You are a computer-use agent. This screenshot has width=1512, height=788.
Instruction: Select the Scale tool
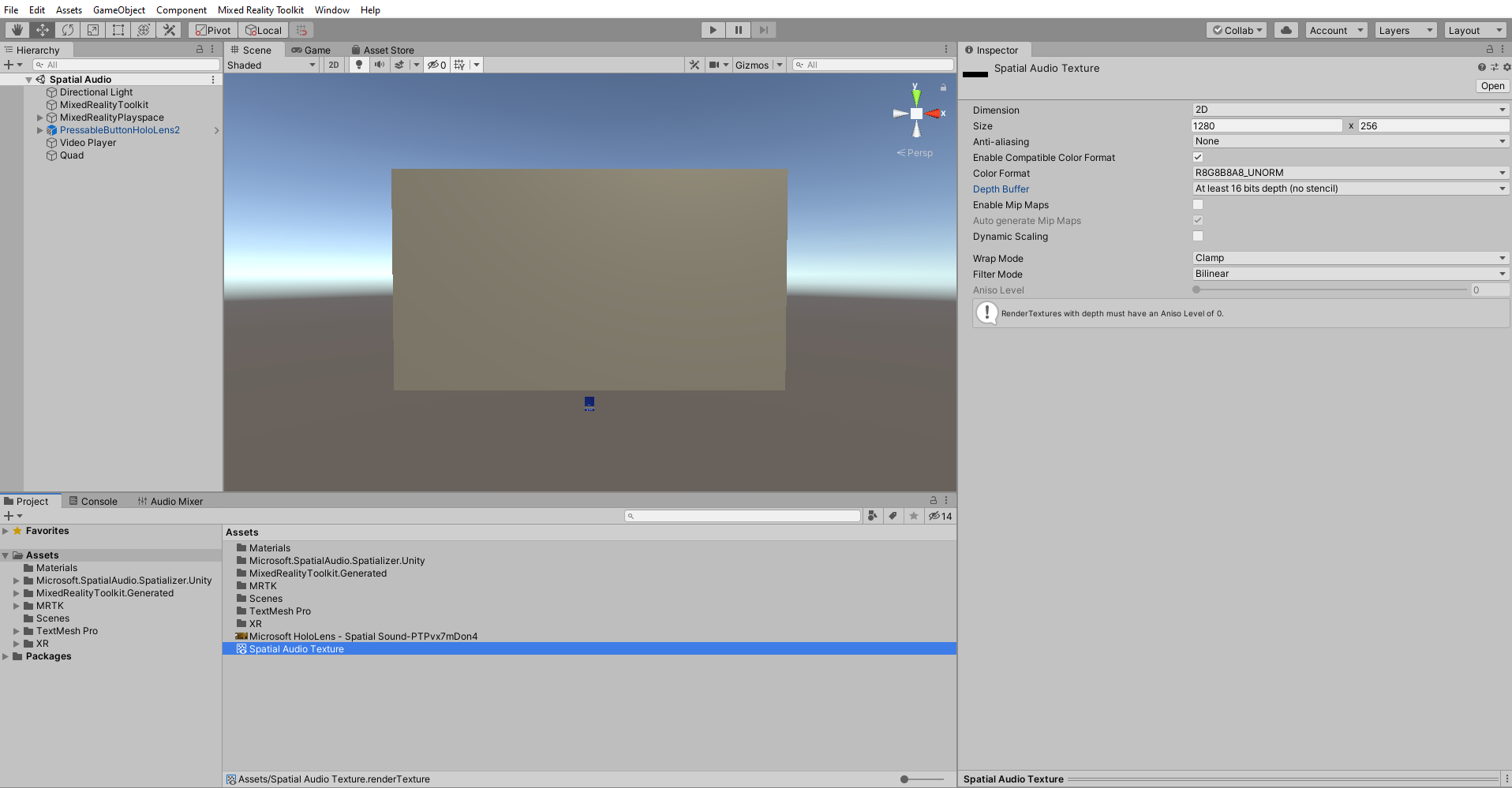[93, 30]
